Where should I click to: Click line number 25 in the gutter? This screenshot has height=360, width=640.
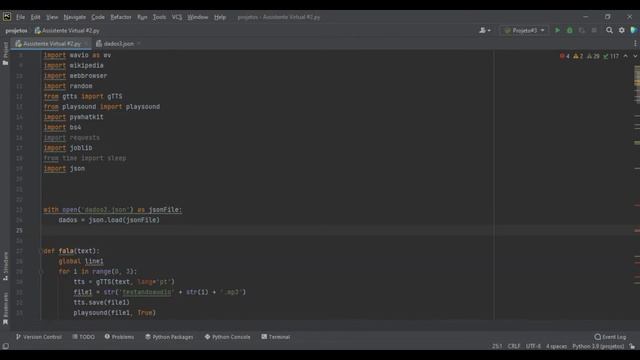point(19,231)
